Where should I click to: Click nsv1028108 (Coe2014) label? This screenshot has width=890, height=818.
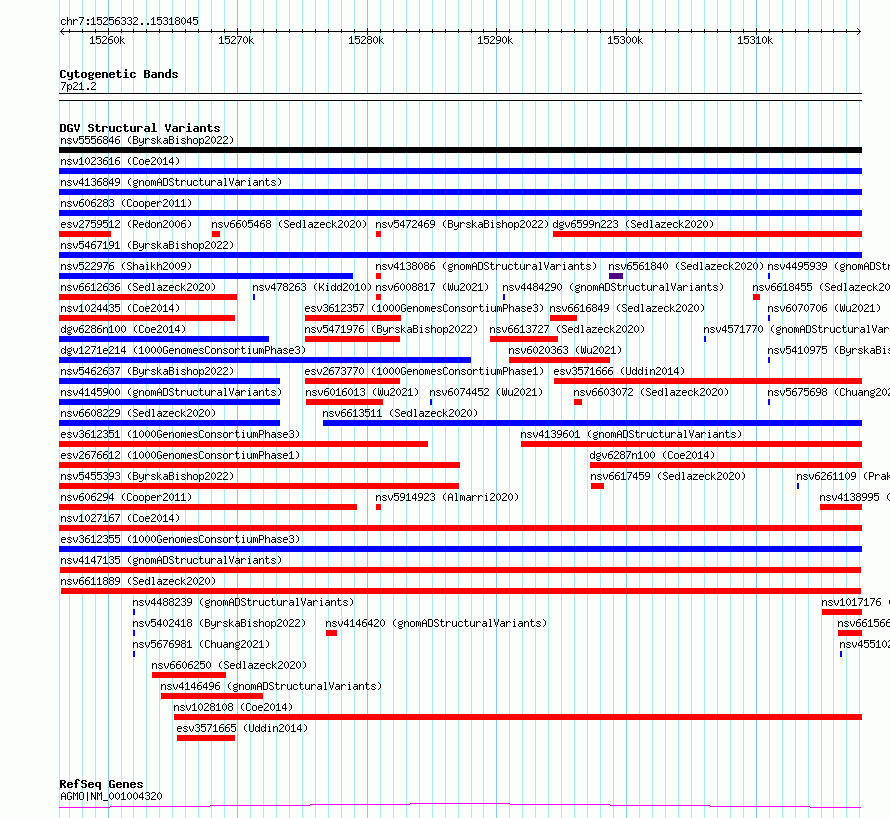point(233,707)
